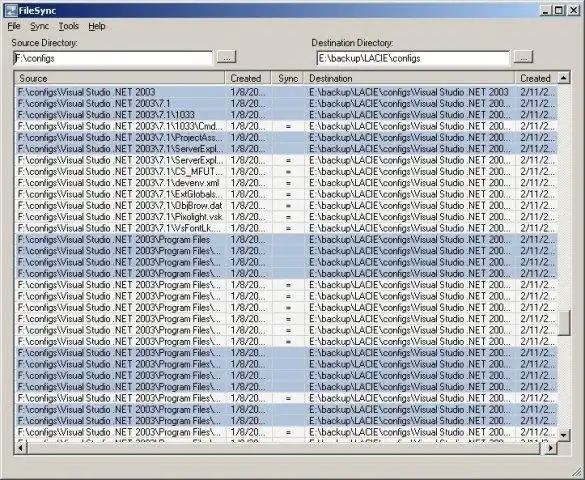Image resolution: width=585 pixels, height=480 pixels.
Task: Browse for destination directory with ... button
Action: coord(523,57)
